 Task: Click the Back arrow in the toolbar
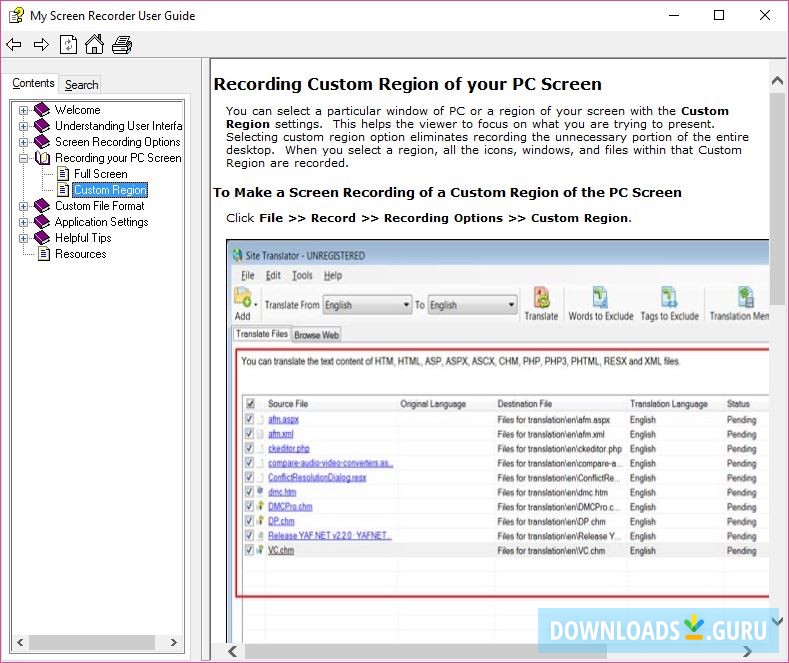(x=14, y=45)
